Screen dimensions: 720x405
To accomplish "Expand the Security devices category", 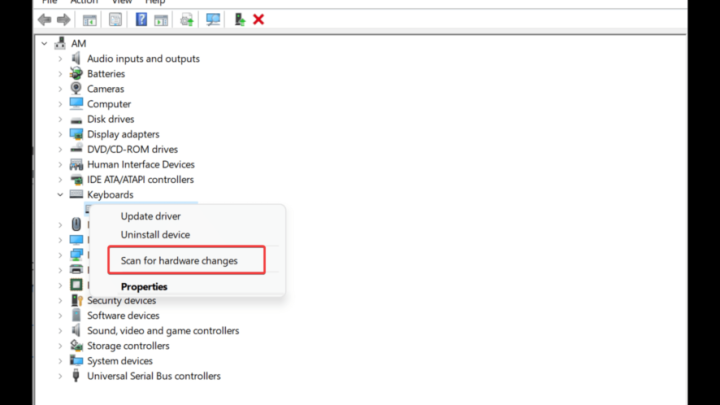I will point(60,301).
